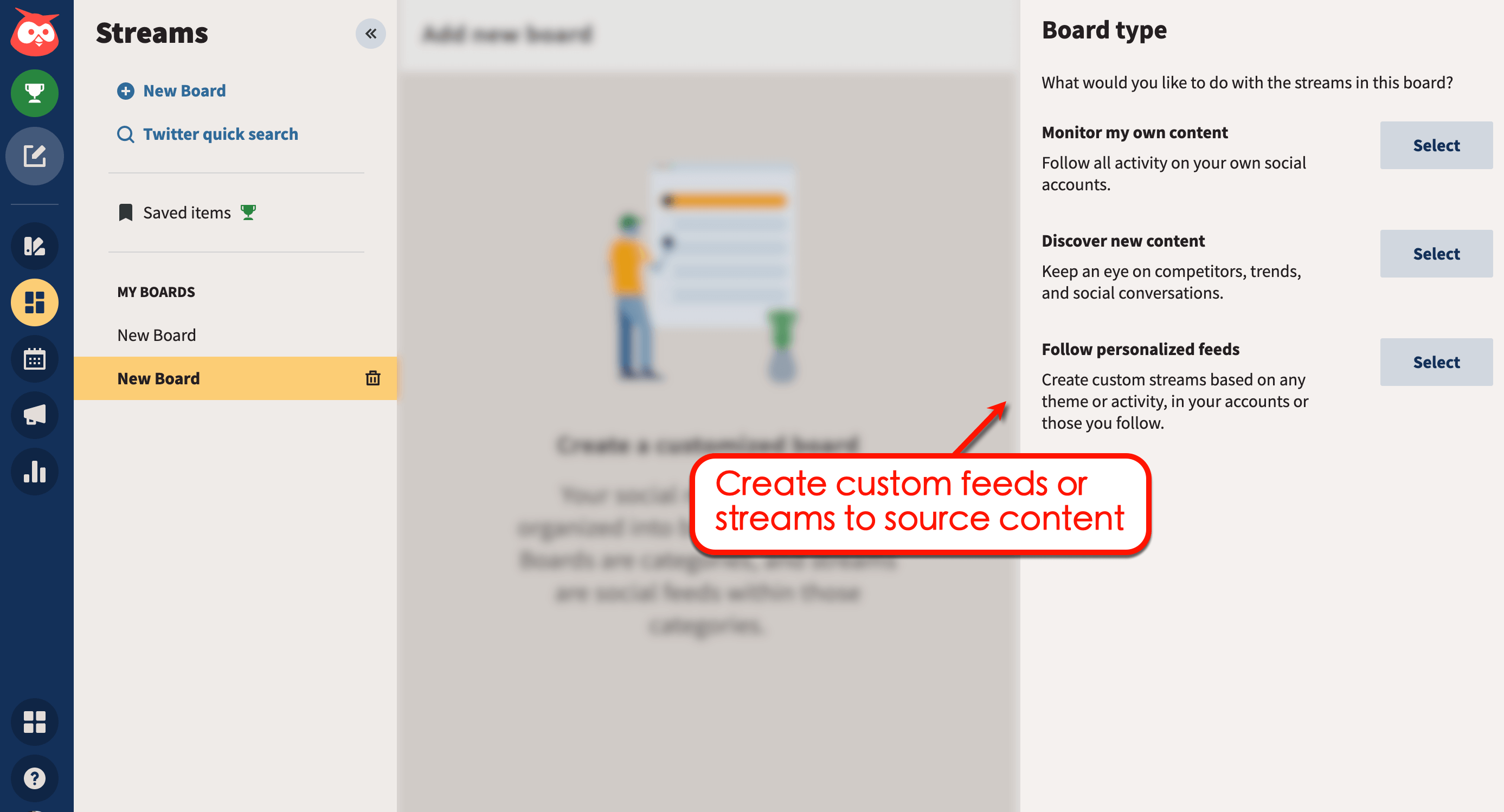Collapse the Streams panel with the double-chevron
The image size is (1504, 812).
[370, 33]
